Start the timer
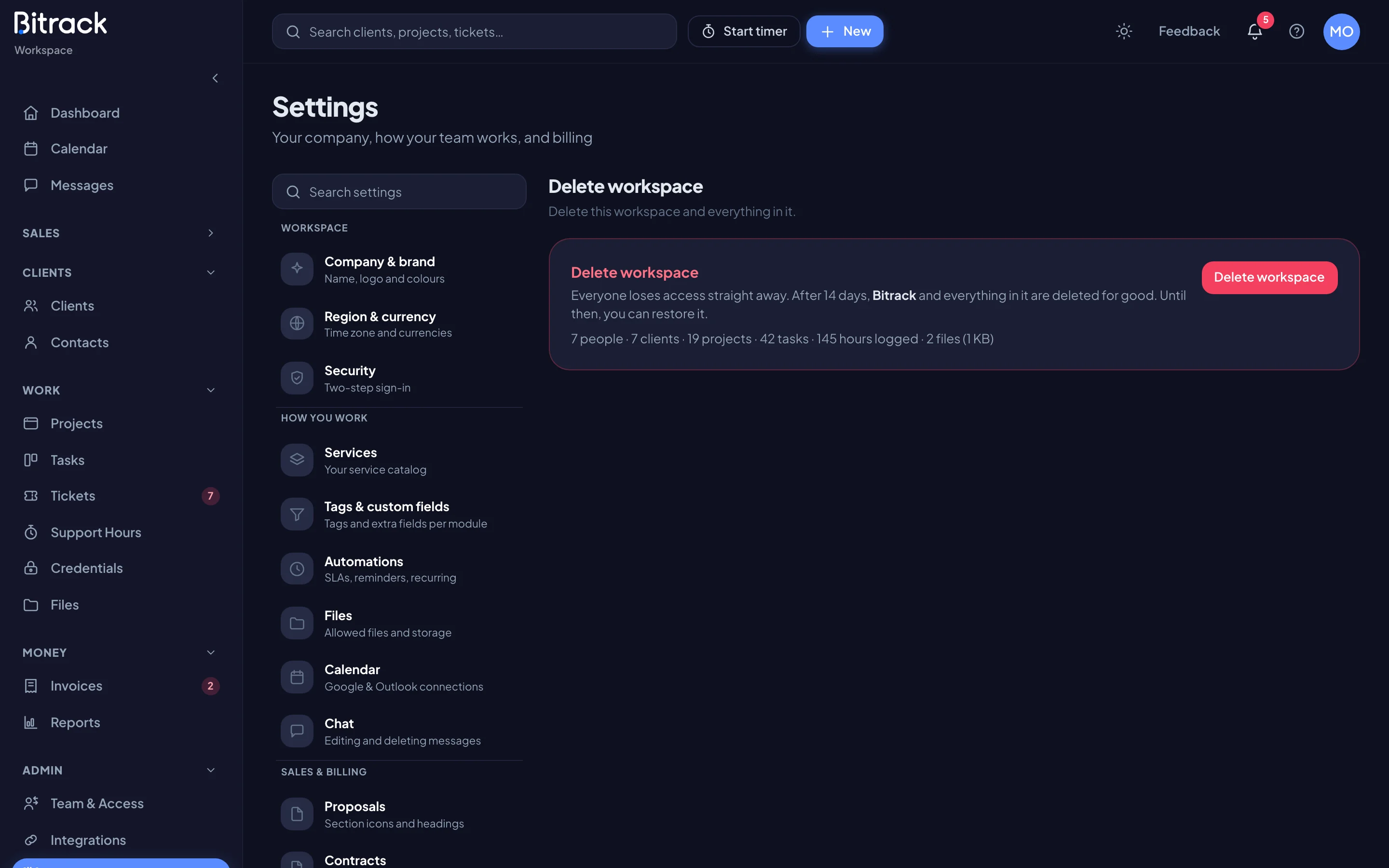Screen dimensions: 1389x868 click(743, 31)
